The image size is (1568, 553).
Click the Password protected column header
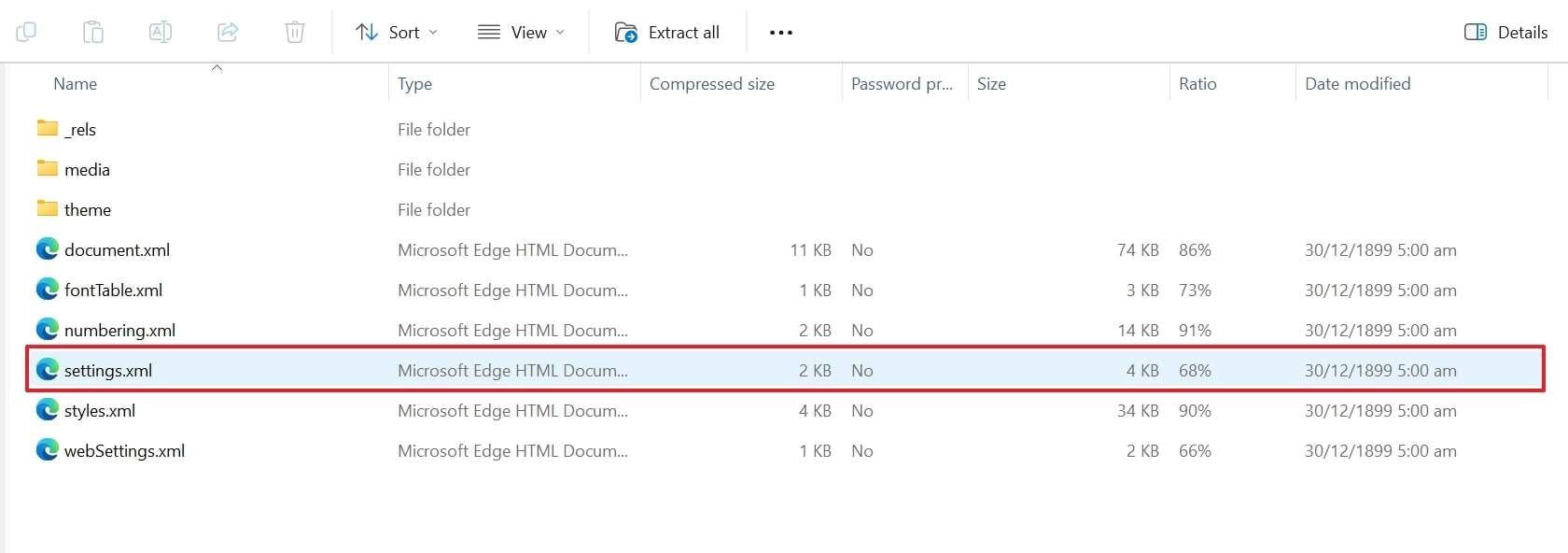click(x=902, y=83)
